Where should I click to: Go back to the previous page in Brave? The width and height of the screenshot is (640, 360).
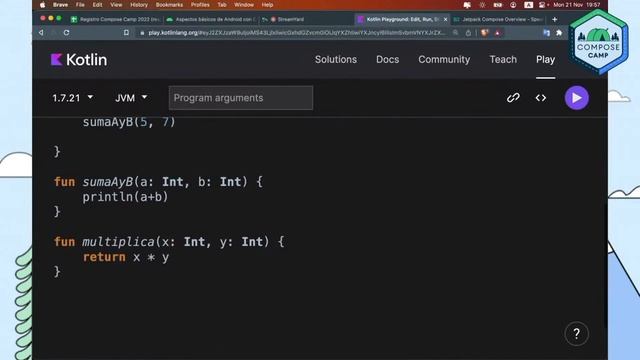coord(41,33)
